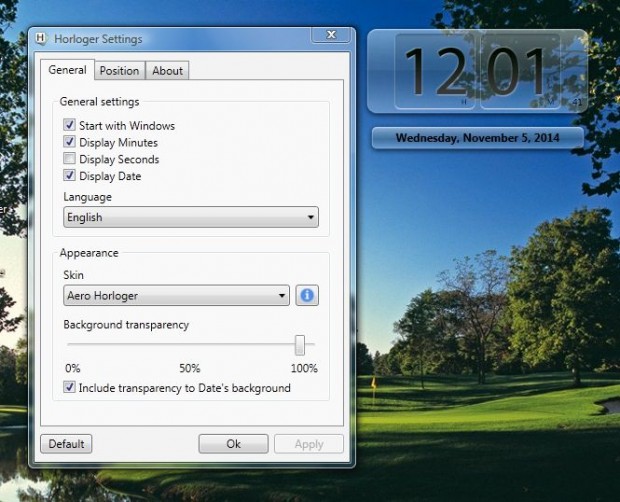Click the Default button
Image resolution: width=620 pixels, height=502 pixels.
tap(66, 444)
